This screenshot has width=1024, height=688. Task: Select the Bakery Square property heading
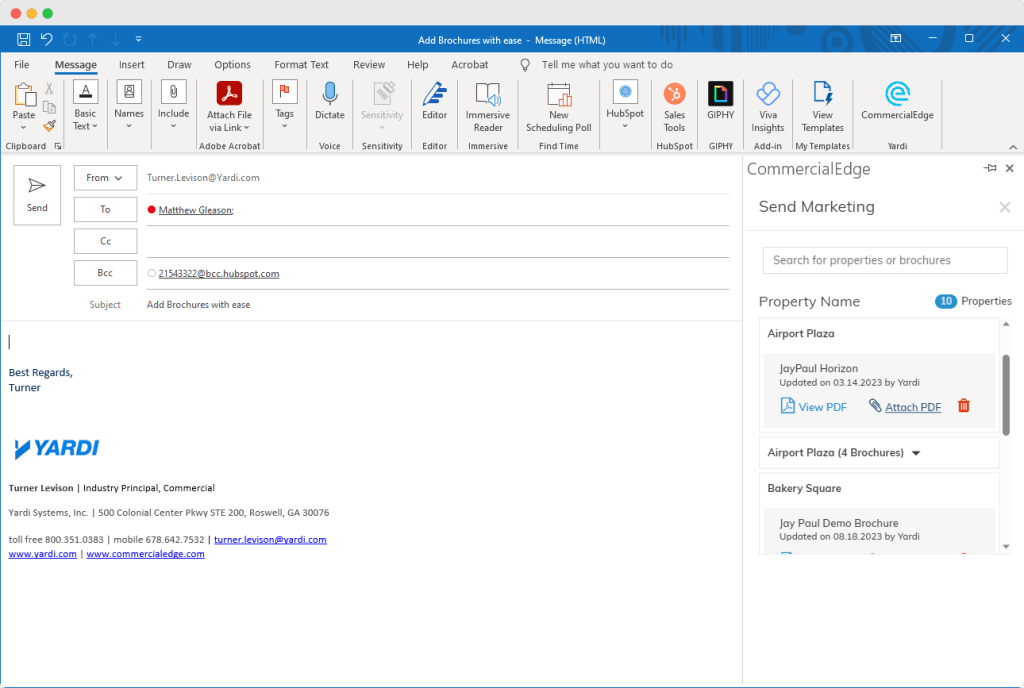click(x=804, y=488)
